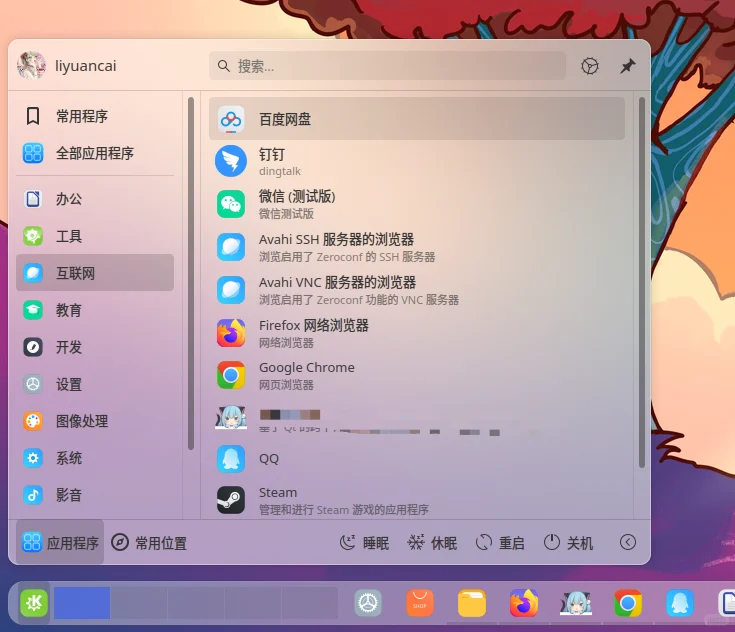Screen dimensions: 735x632
Task: Launch Steam from app list
Action: (x=417, y=500)
